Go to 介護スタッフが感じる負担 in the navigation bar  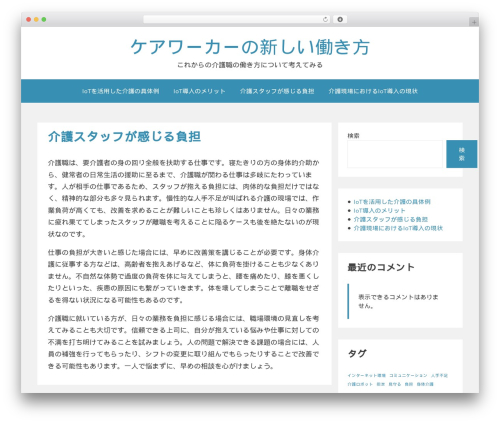point(277,91)
